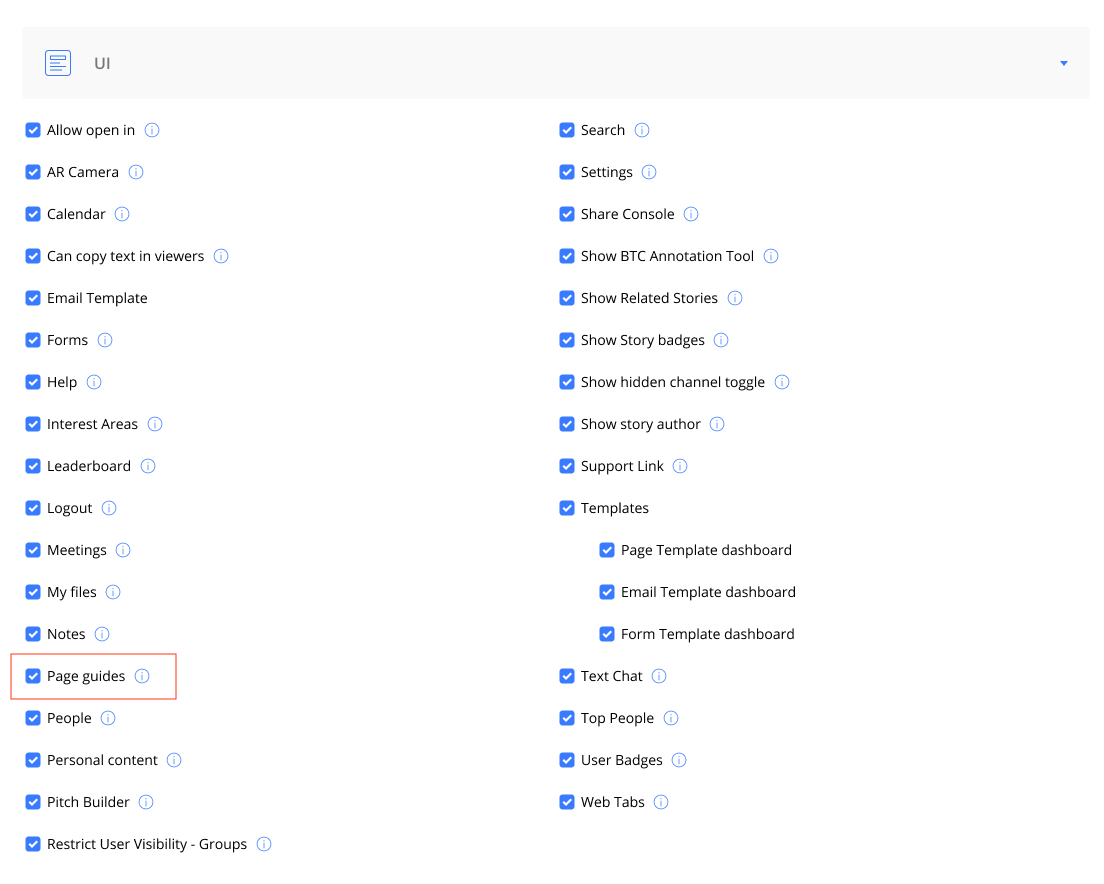This screenshot has height=884, width=1104.
Task: Show info for Show BTC Annotation Tool
Action: point(771,256)
